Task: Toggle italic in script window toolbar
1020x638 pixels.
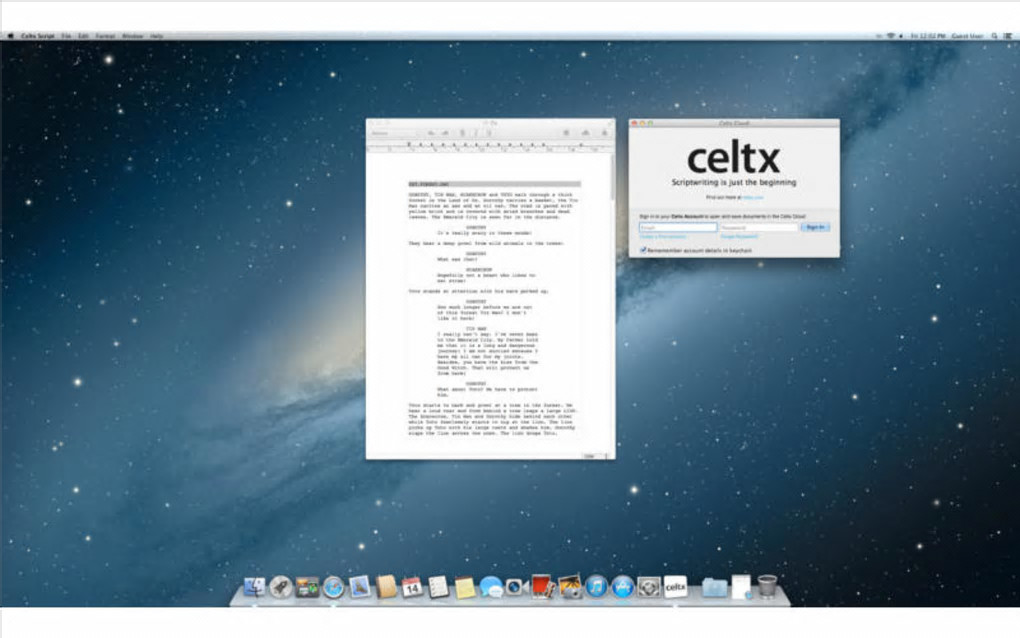Action: click(476, 133)
